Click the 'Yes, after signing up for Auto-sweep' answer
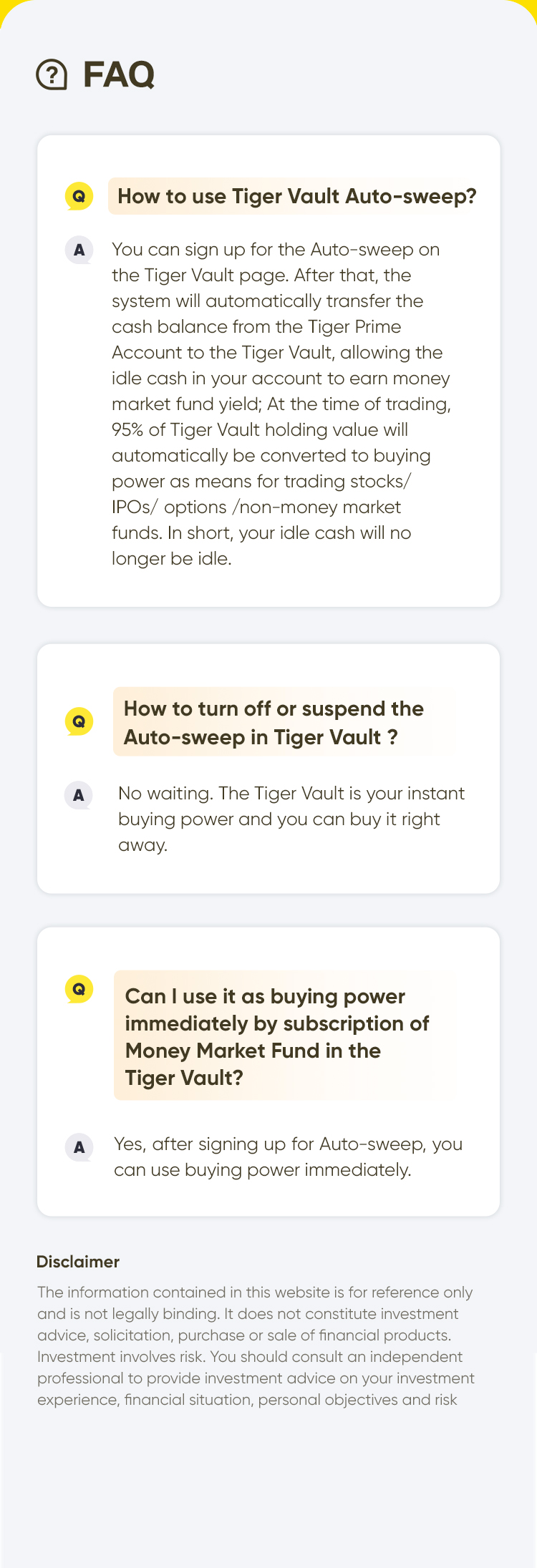 coord(288,1156)
